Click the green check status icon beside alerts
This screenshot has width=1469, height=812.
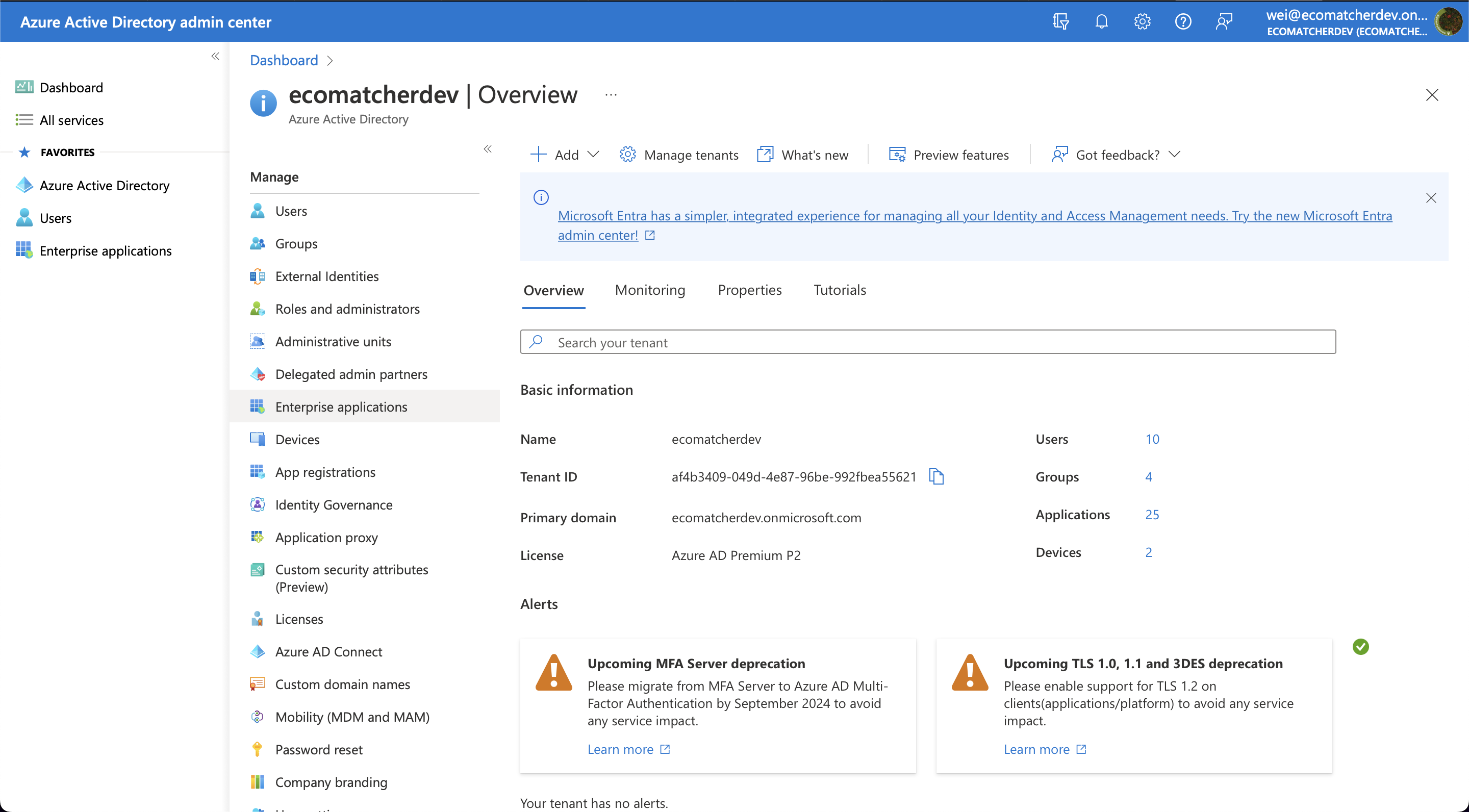tap(1360, 647)
